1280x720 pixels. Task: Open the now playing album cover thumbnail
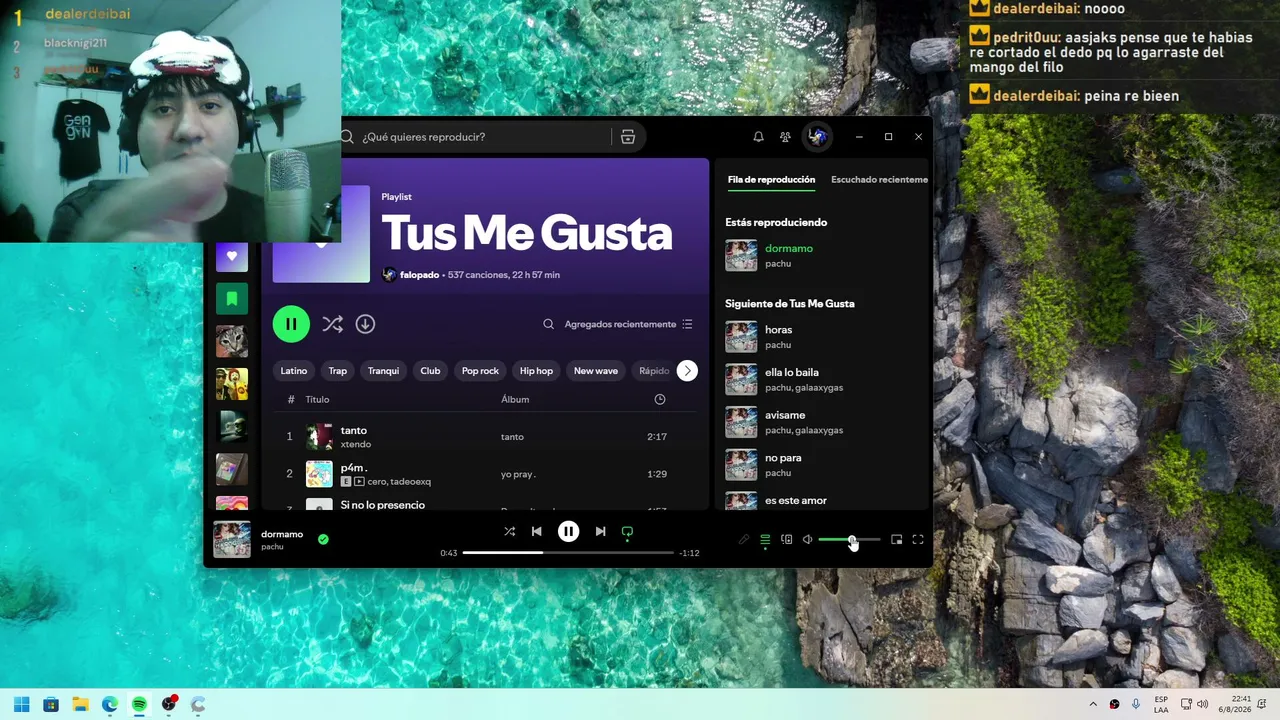click(x=232, y=540)
